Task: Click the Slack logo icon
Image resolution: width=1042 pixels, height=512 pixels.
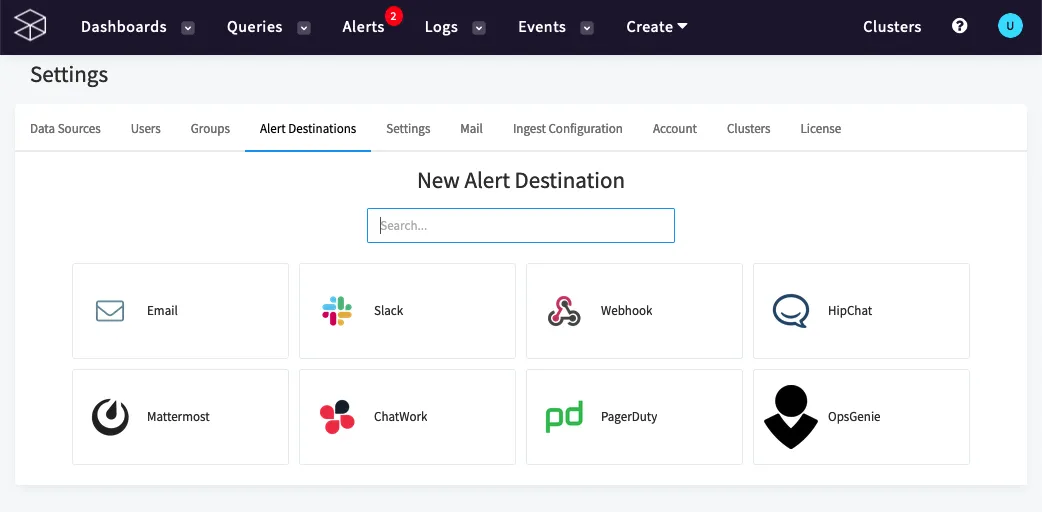Action: click(x=337, y=311)
